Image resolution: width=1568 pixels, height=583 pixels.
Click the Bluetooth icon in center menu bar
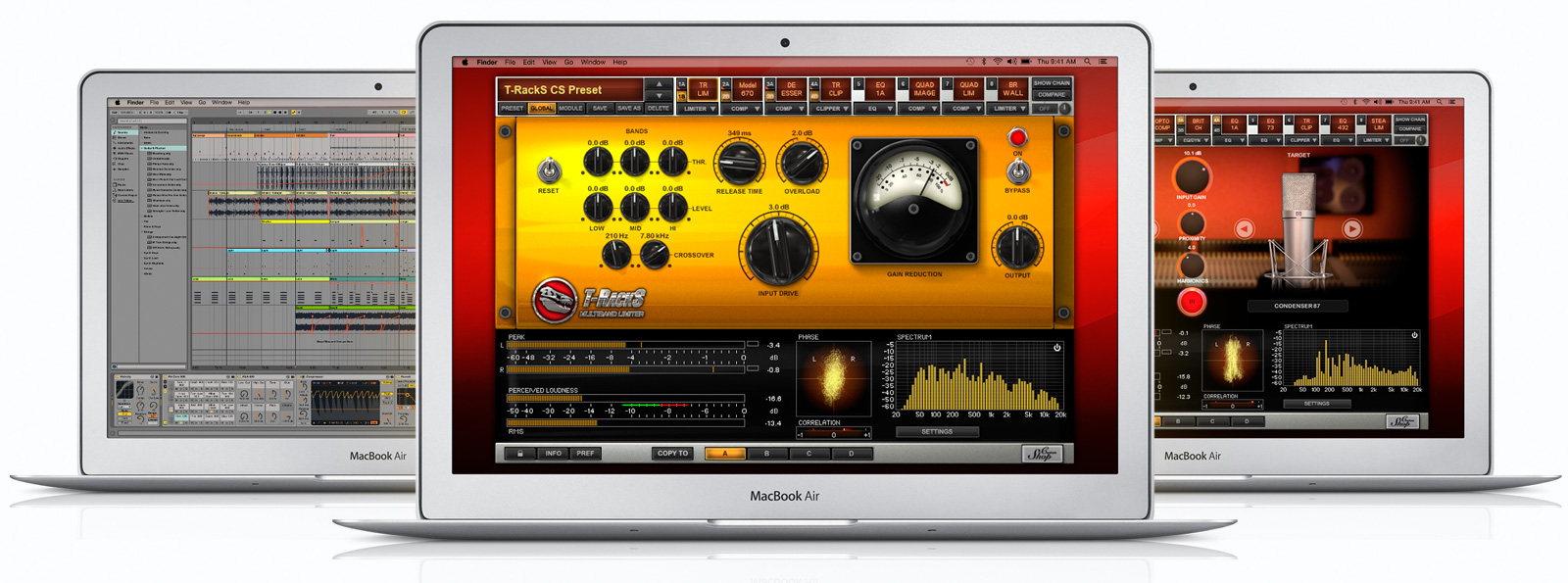[x=984, y=62]
